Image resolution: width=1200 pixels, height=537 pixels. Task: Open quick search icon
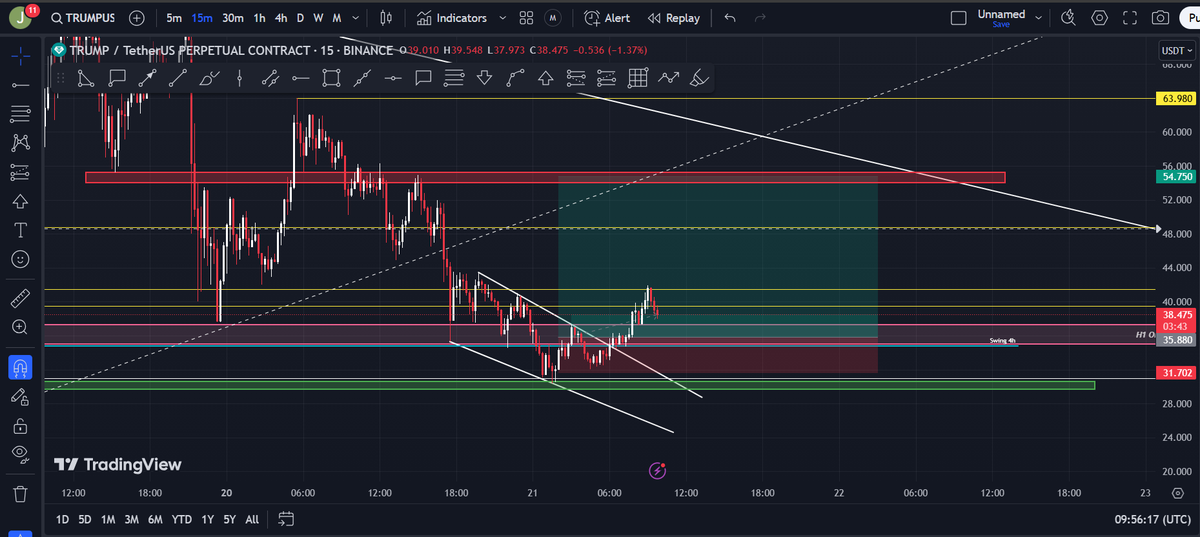[x=1069, y=18]
